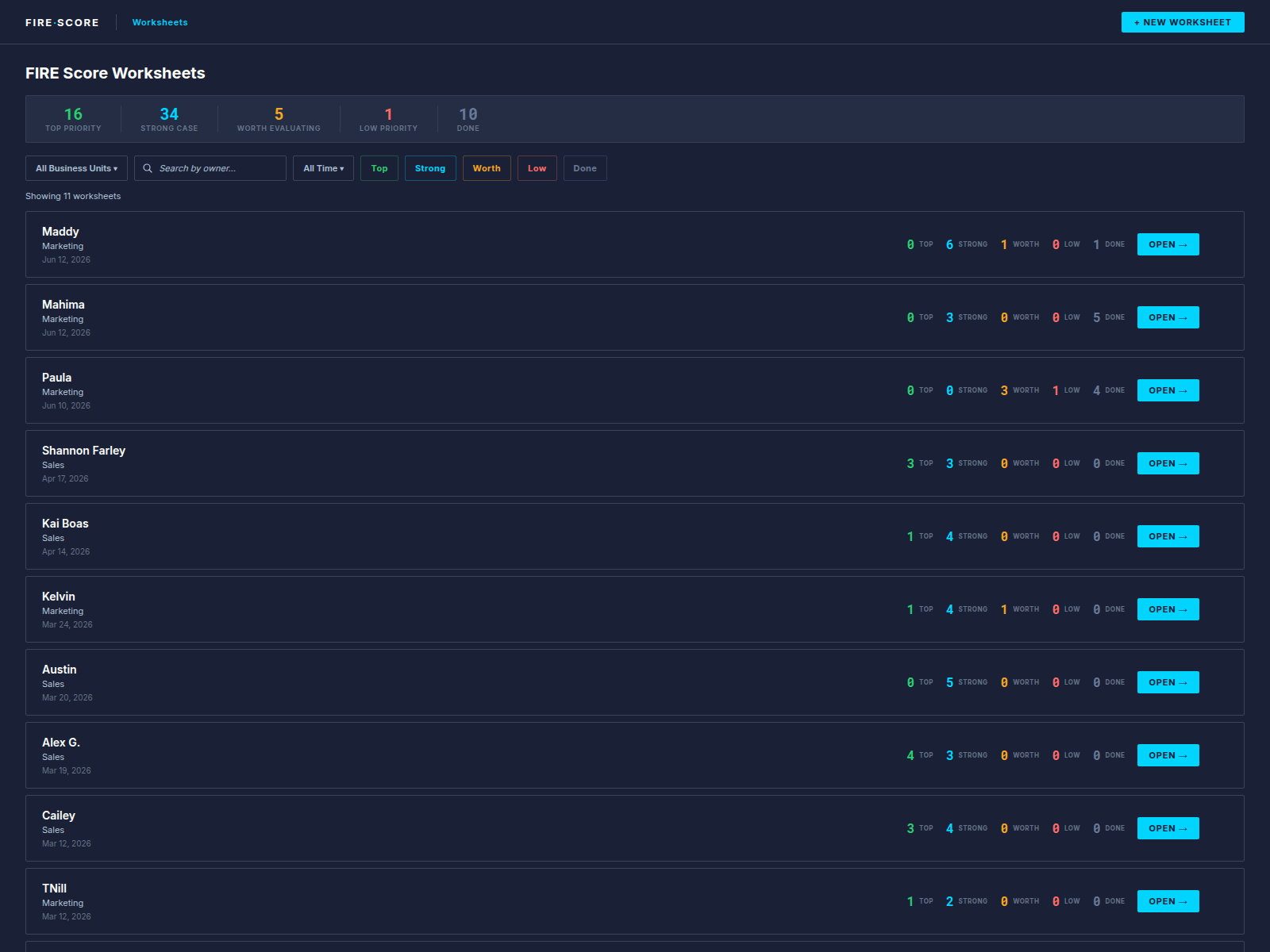The image size is (1270, 952).
Task: Select the Paula owner name
Action: [56, 378]
